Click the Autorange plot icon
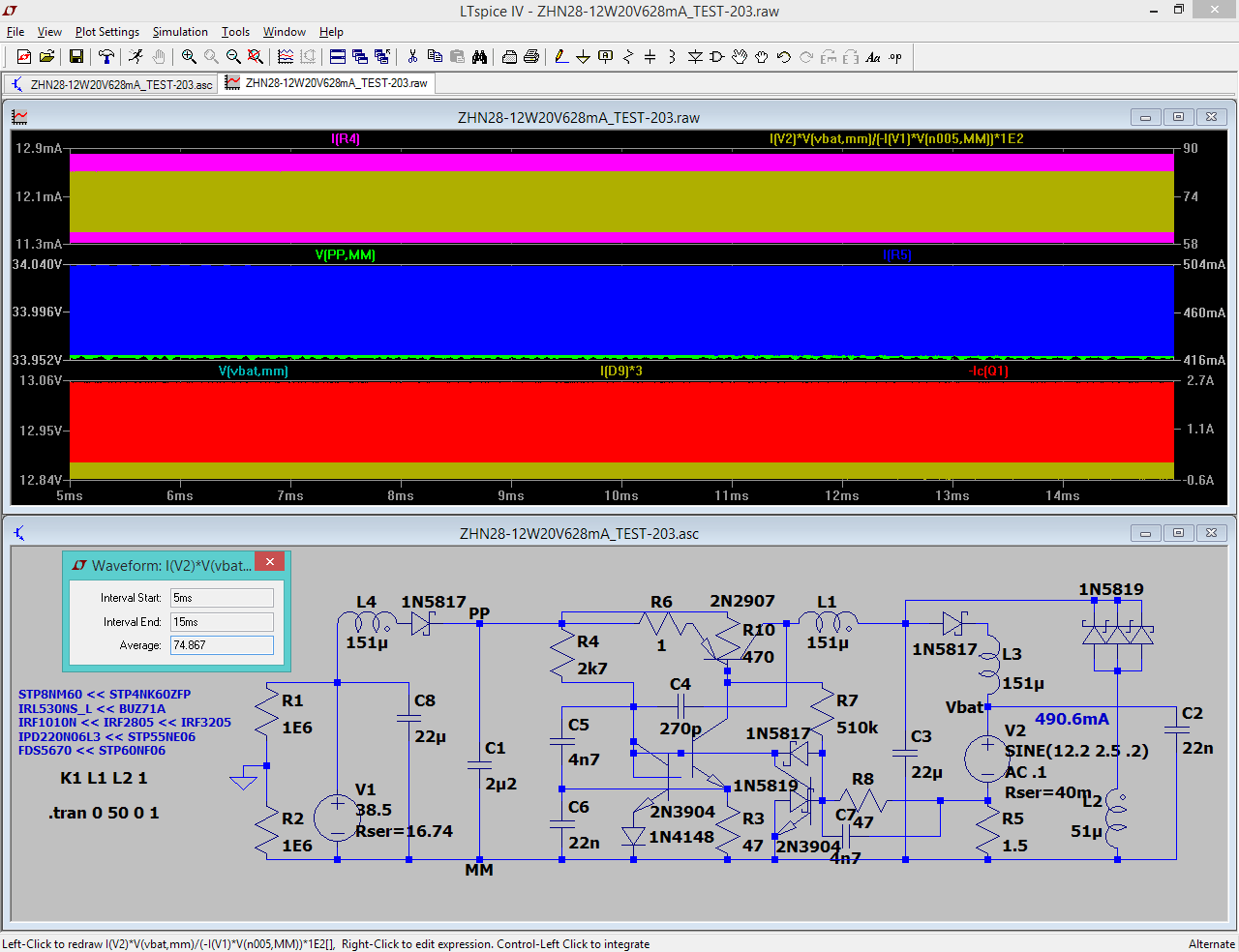 [286, 57]
